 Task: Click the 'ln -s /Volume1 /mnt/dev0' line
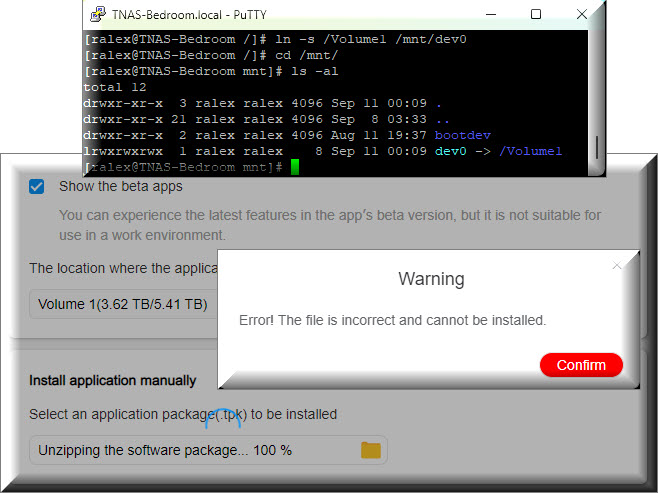pos(275,39)
